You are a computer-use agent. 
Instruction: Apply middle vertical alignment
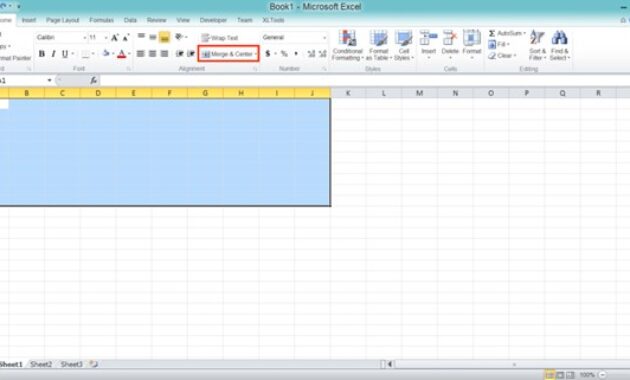click(x=153, y=37)
